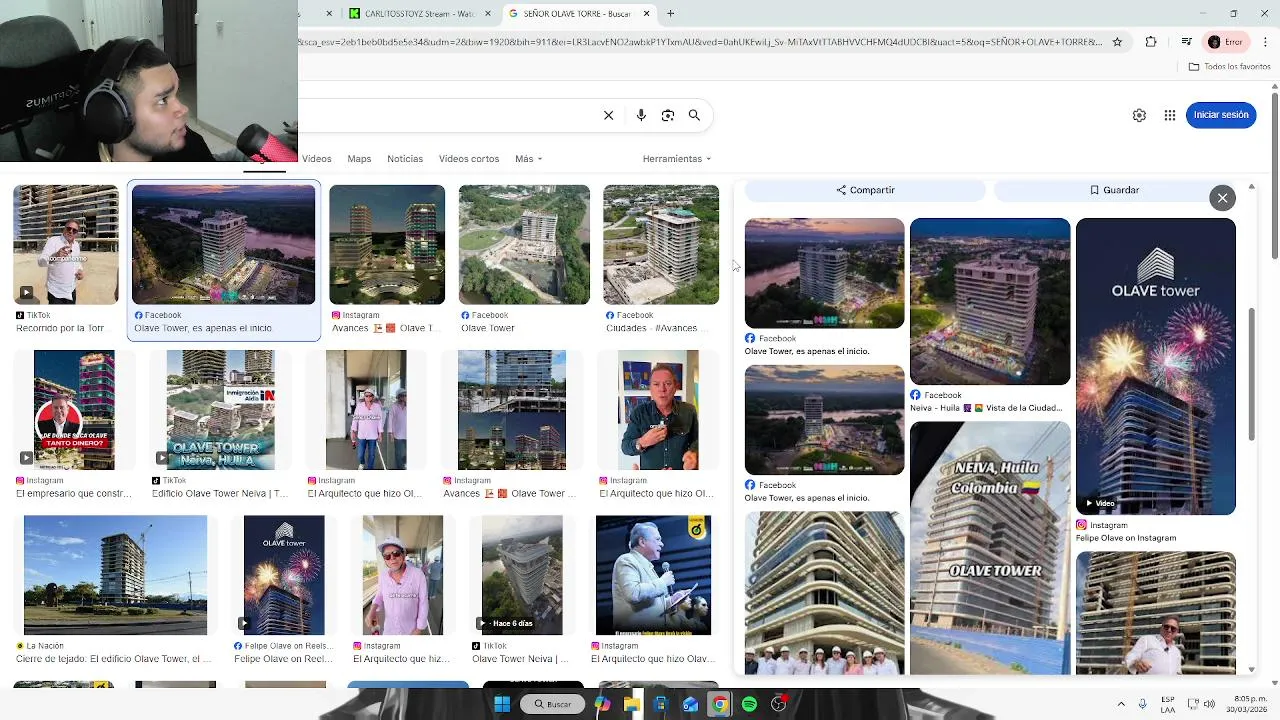Image resolution: width=1280 pixels, height=720 pixels.
Task: Open Microsoft Store from the taskbar
Action: tap(660, 704)
